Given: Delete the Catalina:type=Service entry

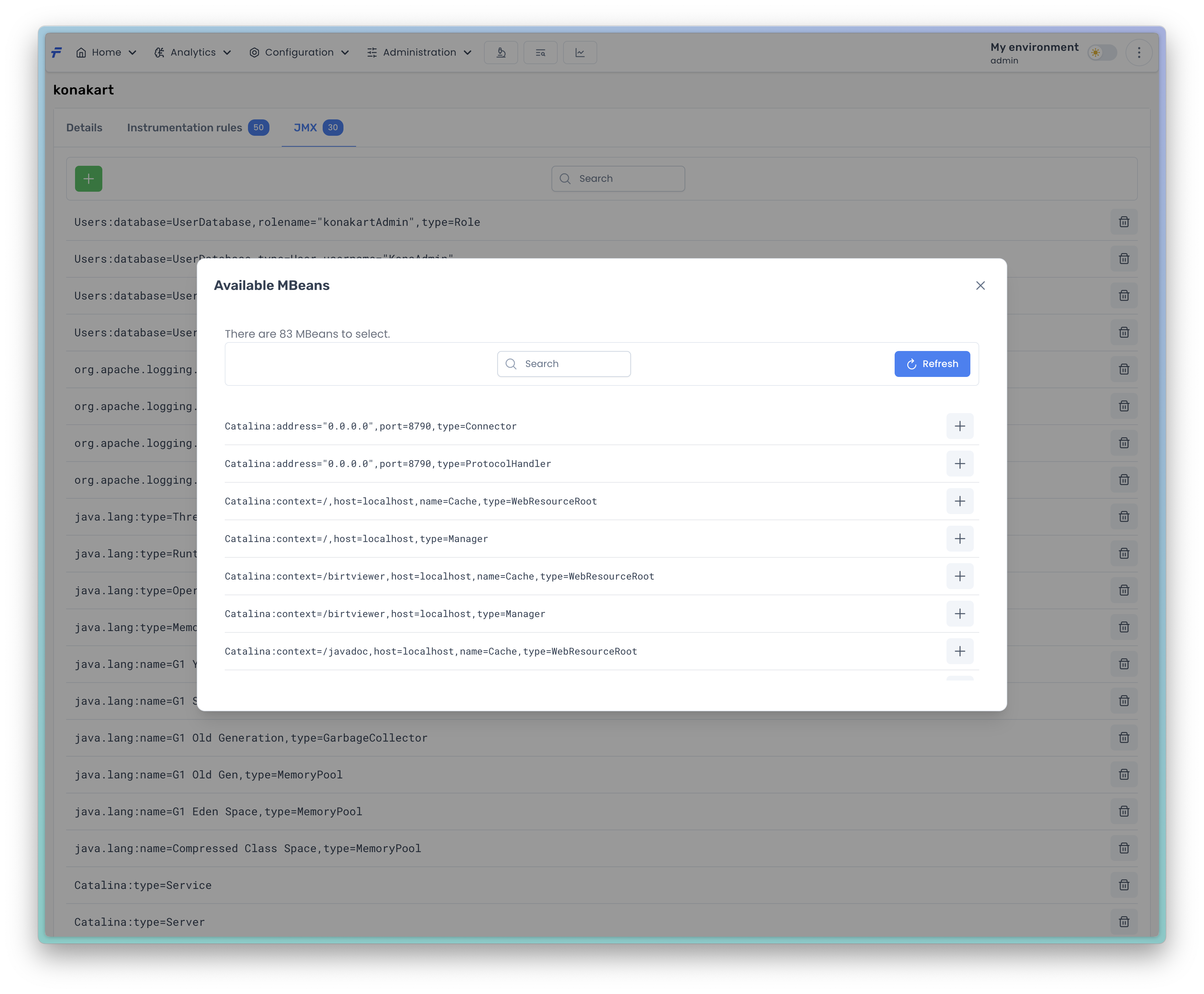Looking at the screenshot, I should (1124, 885).
